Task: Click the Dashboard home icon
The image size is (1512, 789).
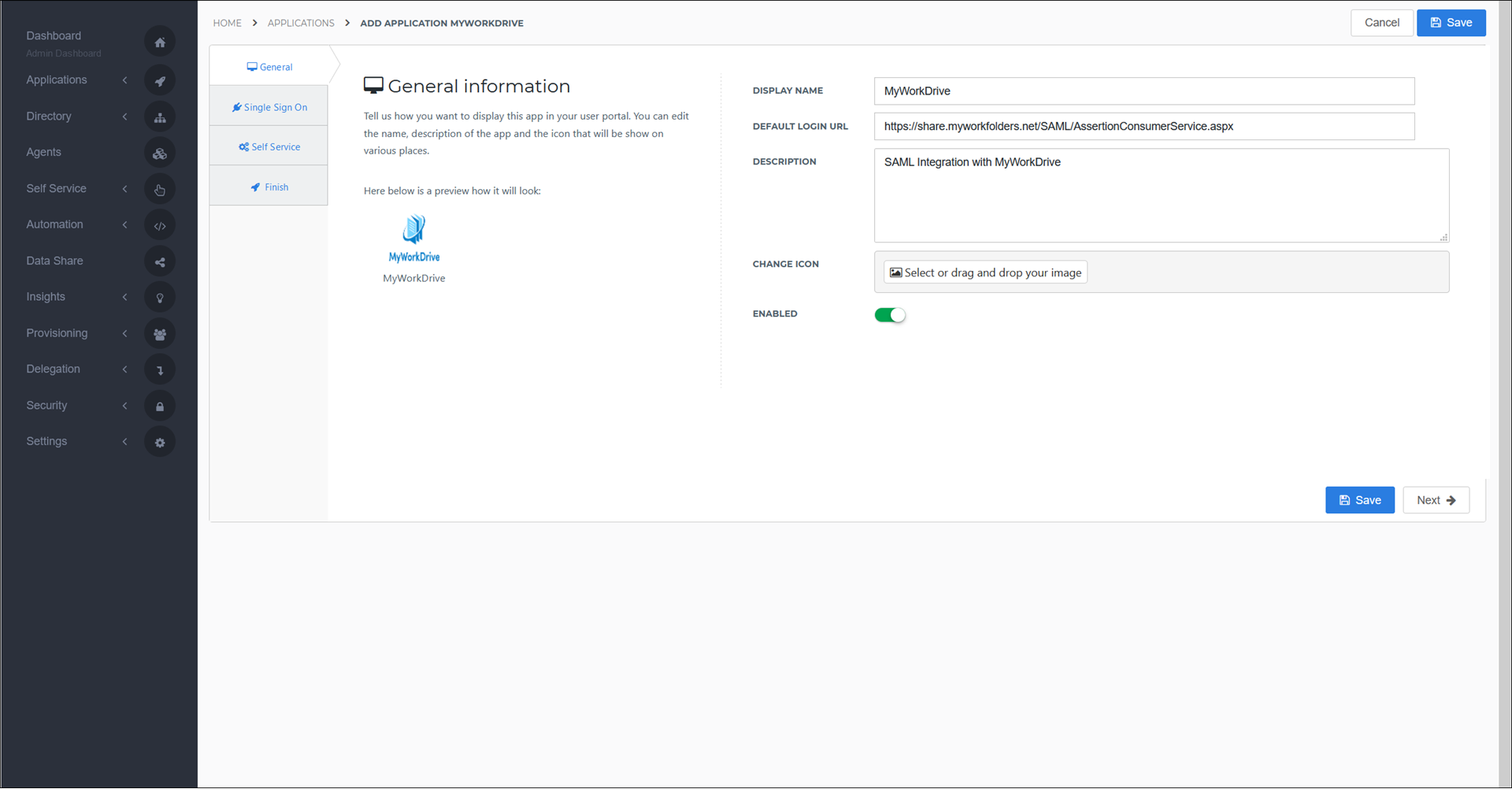Action: point(160,43)
